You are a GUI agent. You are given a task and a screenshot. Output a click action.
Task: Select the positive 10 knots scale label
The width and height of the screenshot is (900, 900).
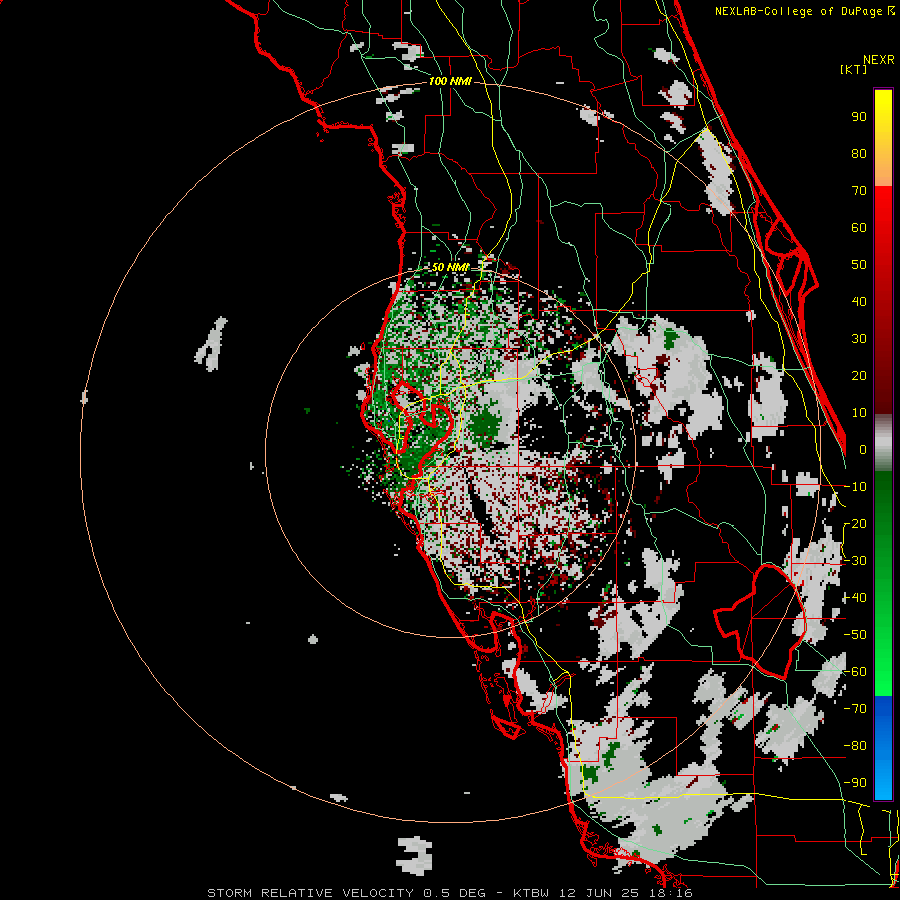pos(859,413)
